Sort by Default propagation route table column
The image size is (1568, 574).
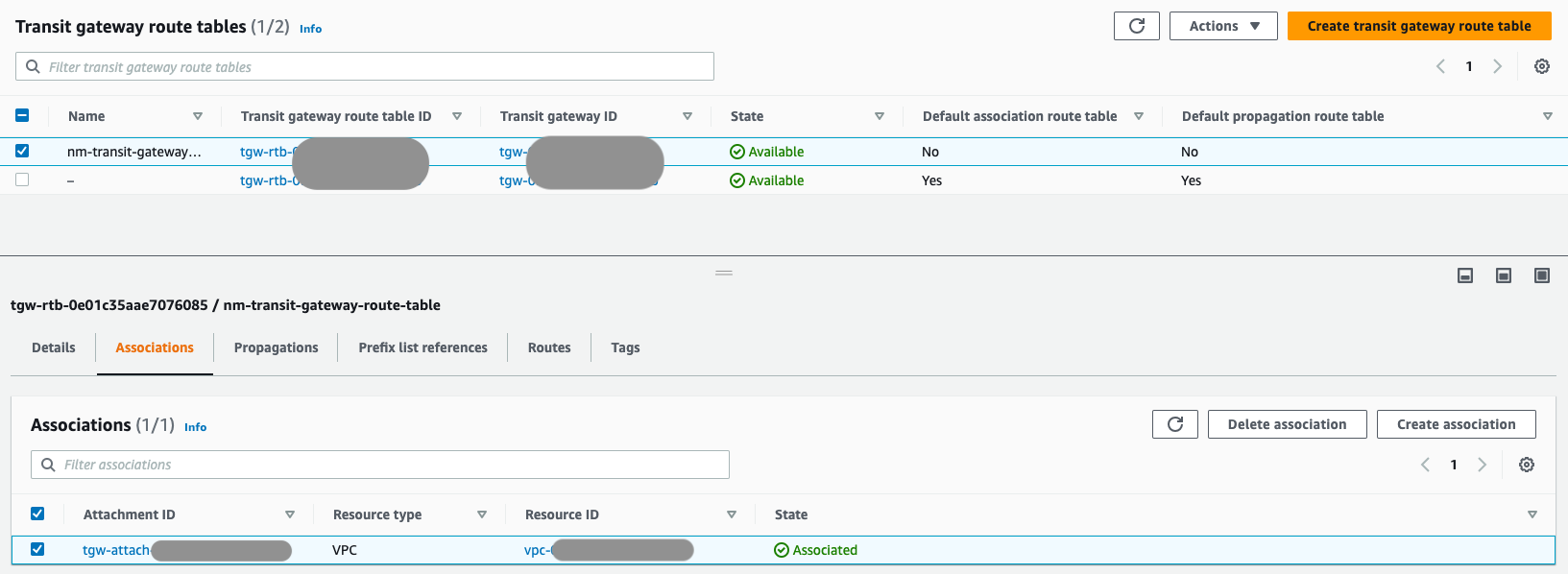1548,116
